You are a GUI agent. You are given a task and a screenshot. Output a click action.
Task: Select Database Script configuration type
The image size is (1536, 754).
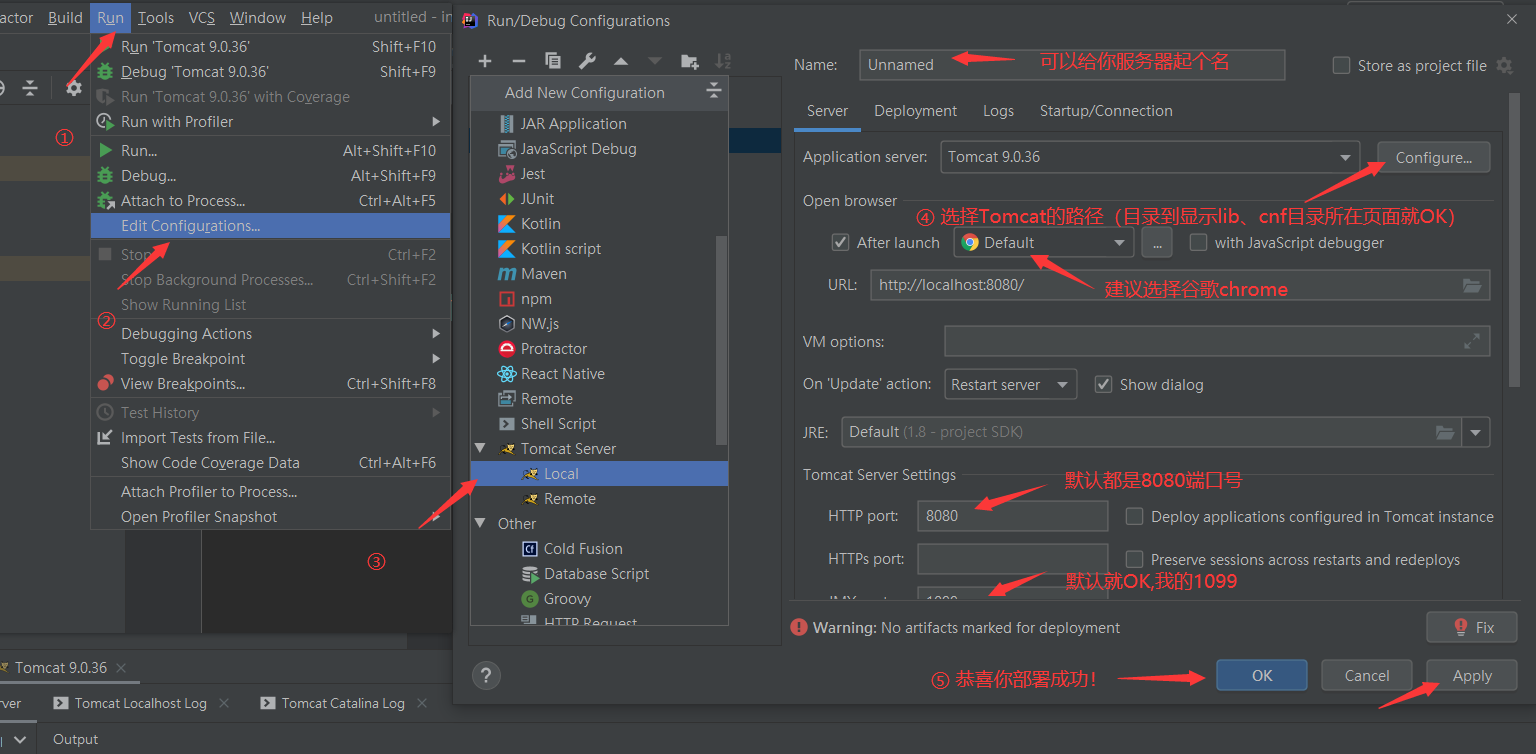click(x=599, y=573)
